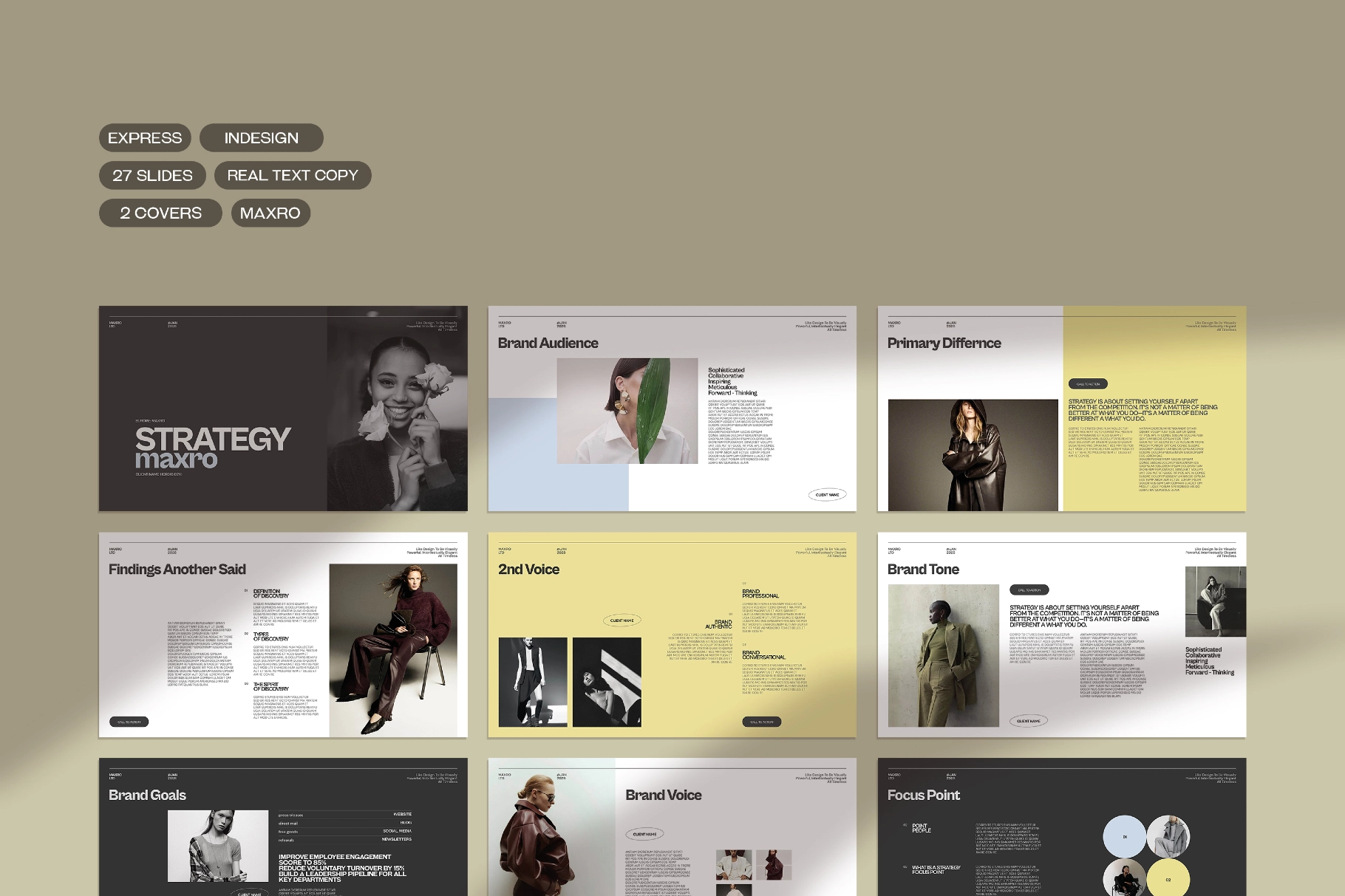Click the MAXRO tag pill
This screenshot has height=896, width=1345.
[270, 213]
